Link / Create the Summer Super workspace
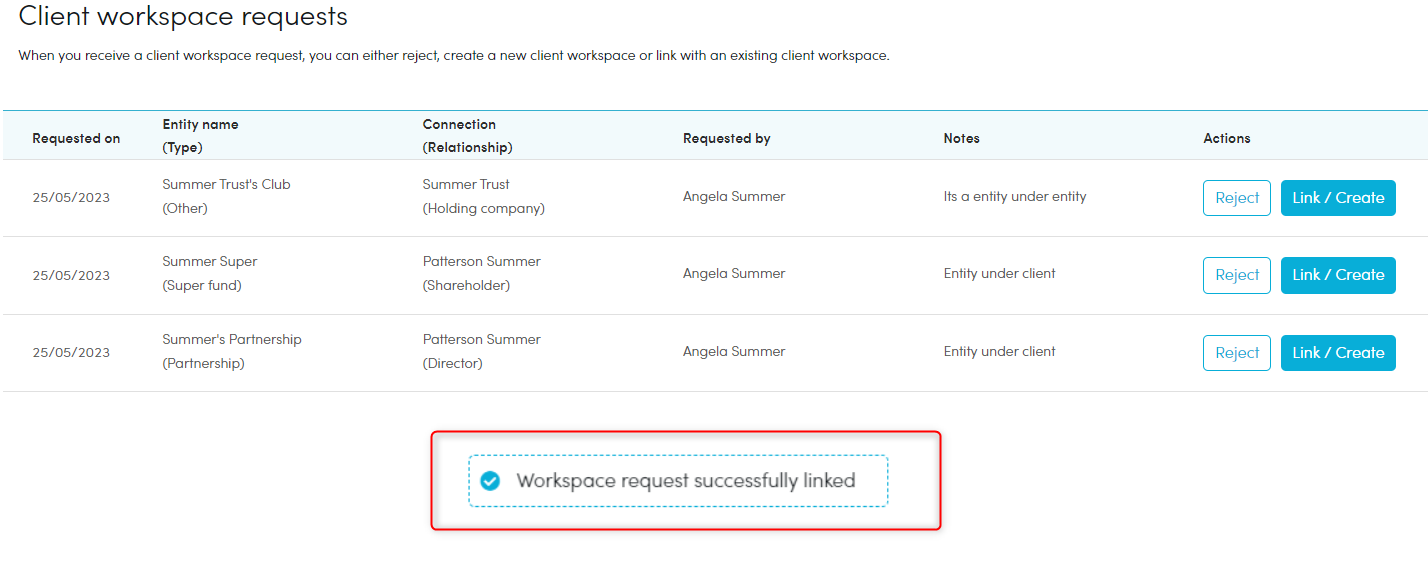The image size is (1428, 568). [1337, 275]
